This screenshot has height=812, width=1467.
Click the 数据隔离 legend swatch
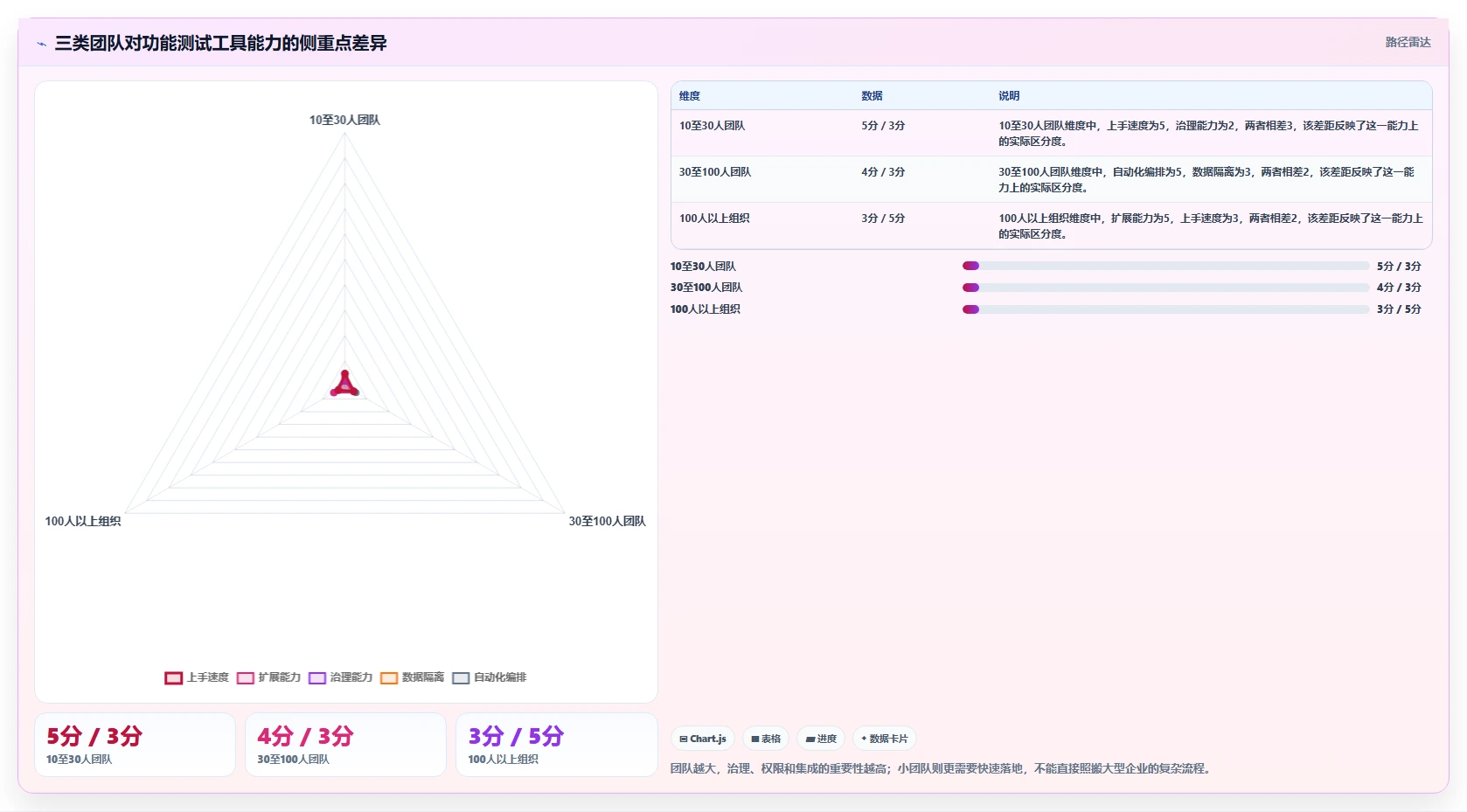389,678
